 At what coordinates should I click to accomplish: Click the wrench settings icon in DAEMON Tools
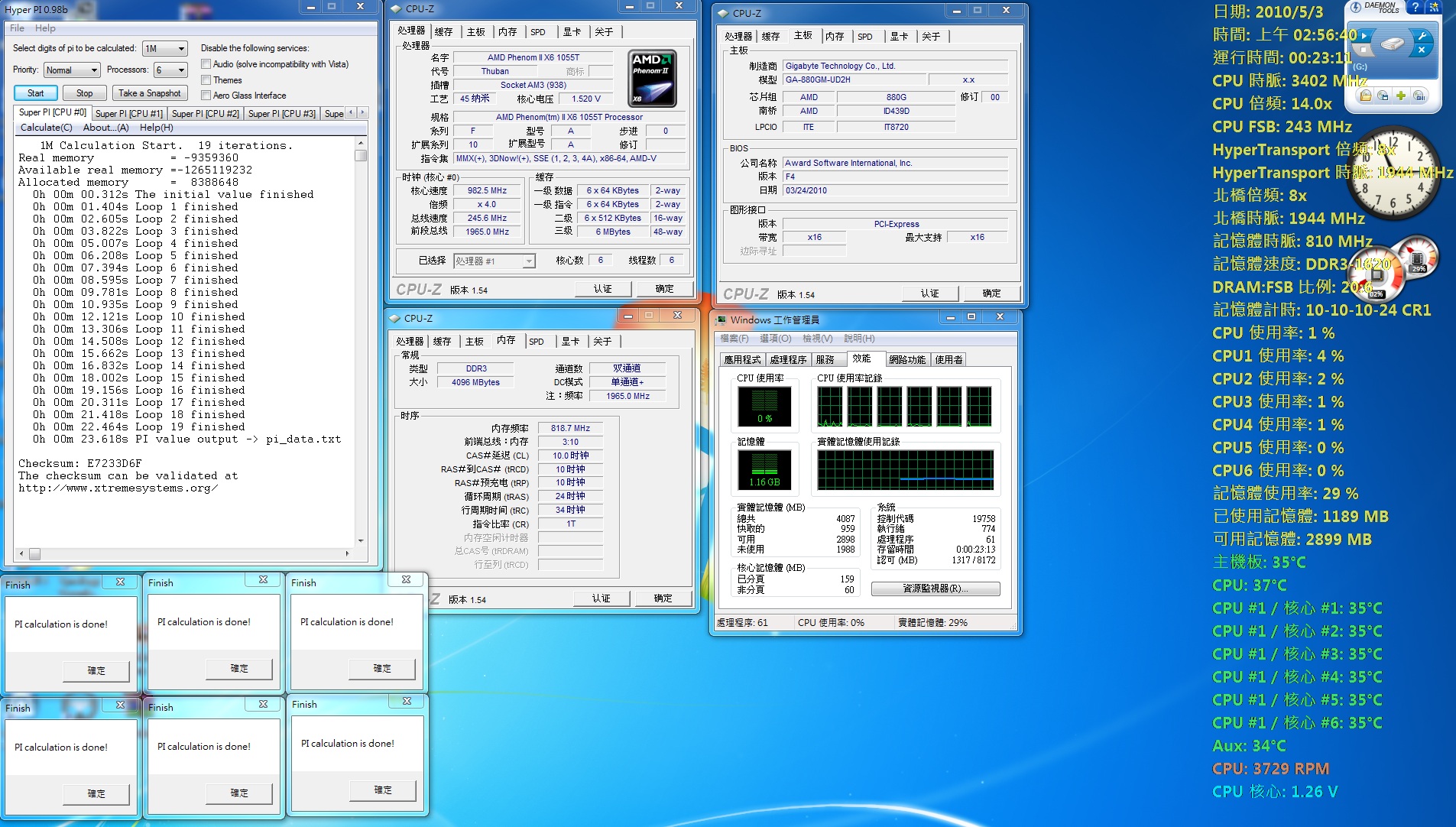pyautogui.click(x=1422, y=35)
